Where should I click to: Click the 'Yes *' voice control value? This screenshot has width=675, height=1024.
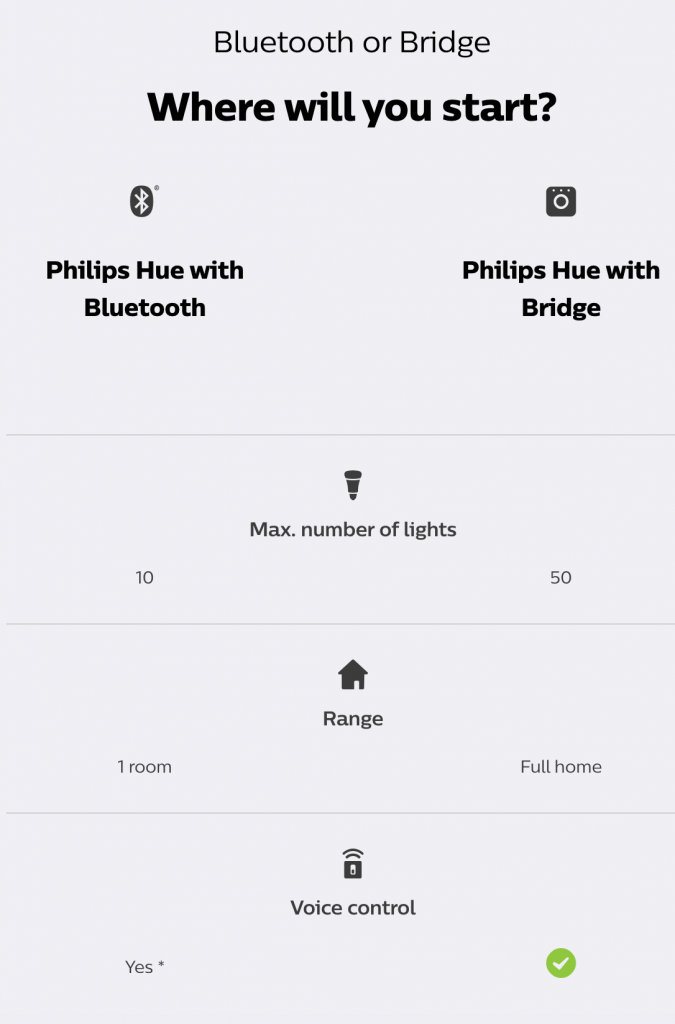click(144, 967)
